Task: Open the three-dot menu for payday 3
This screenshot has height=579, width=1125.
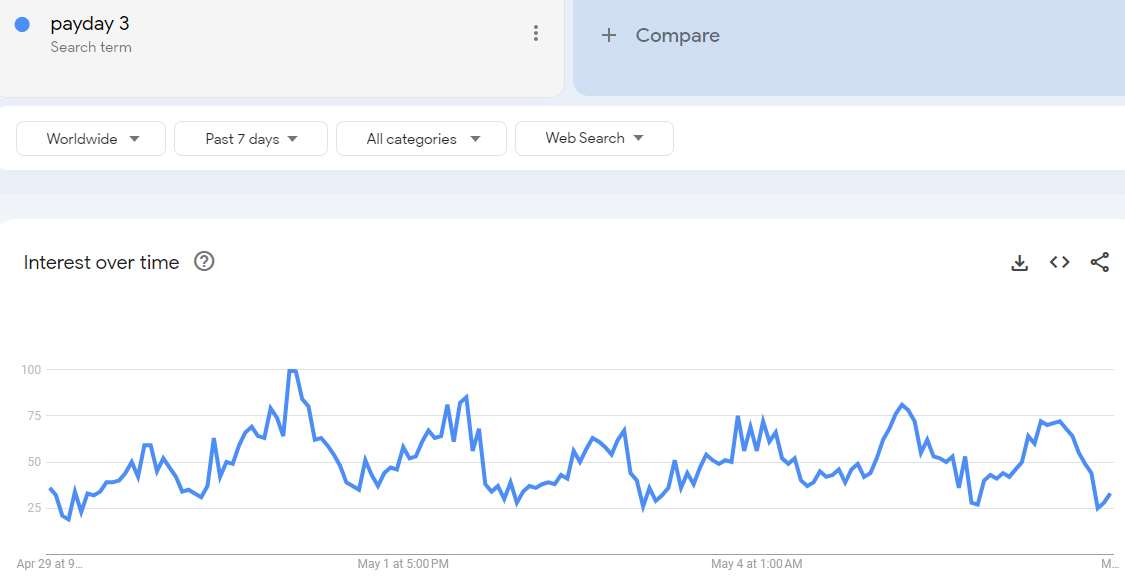Action: (535, 33)
